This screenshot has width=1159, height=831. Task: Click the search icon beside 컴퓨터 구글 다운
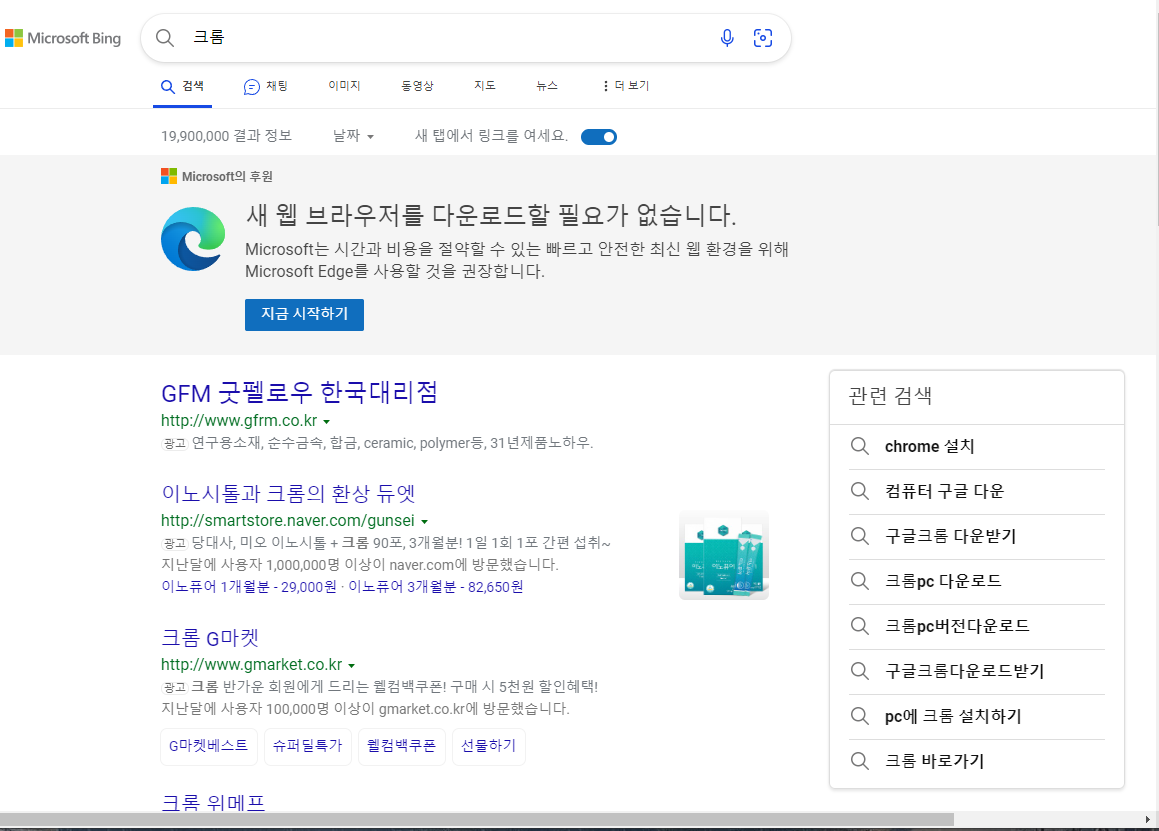coord(859,491)
